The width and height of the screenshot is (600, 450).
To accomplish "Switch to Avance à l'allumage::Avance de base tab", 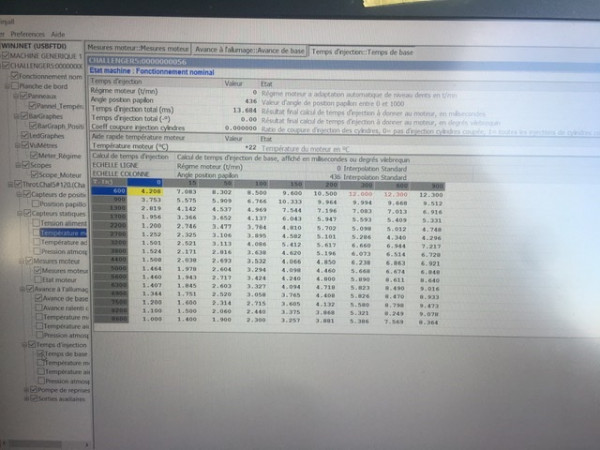I will click(250, 50).
